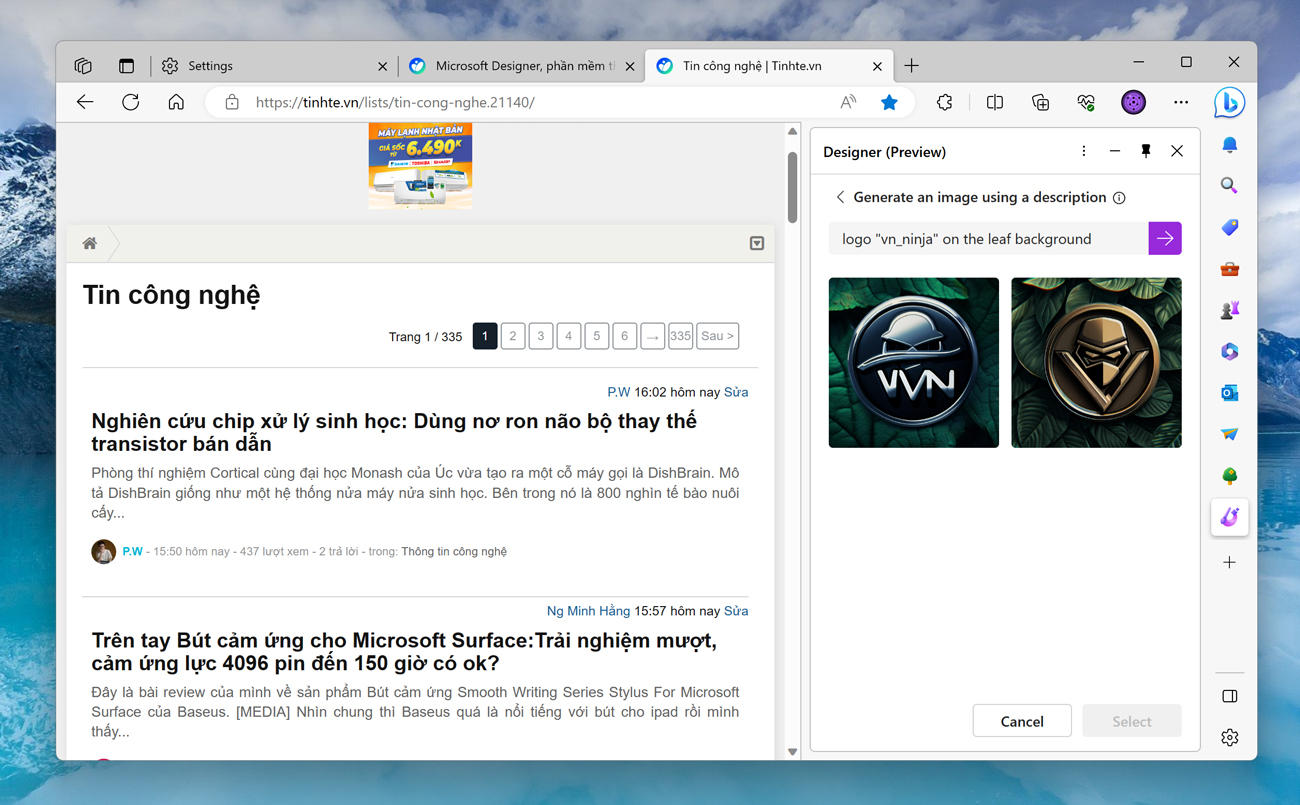1300x805 pixels.
Task: Open Settings and more ellipsis menu
Action: coord(1181,102)
